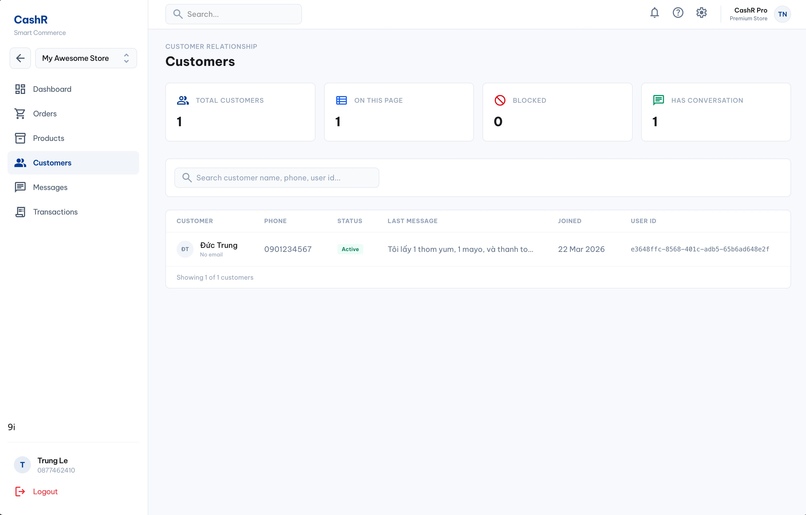
Task: Click the magnifier in top search bar
Action: click(178, 14)
